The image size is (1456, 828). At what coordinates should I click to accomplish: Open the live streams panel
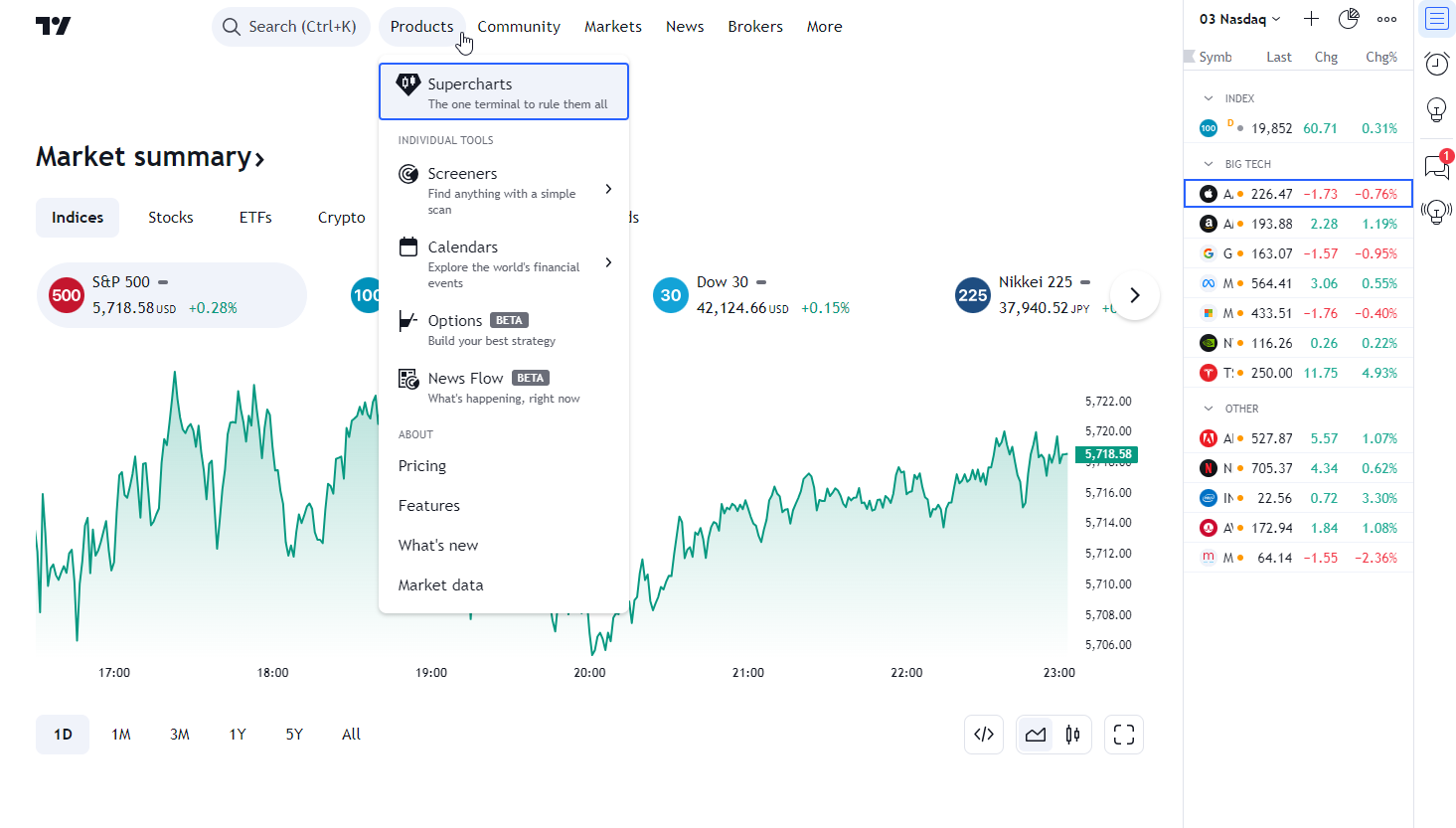1435,211
